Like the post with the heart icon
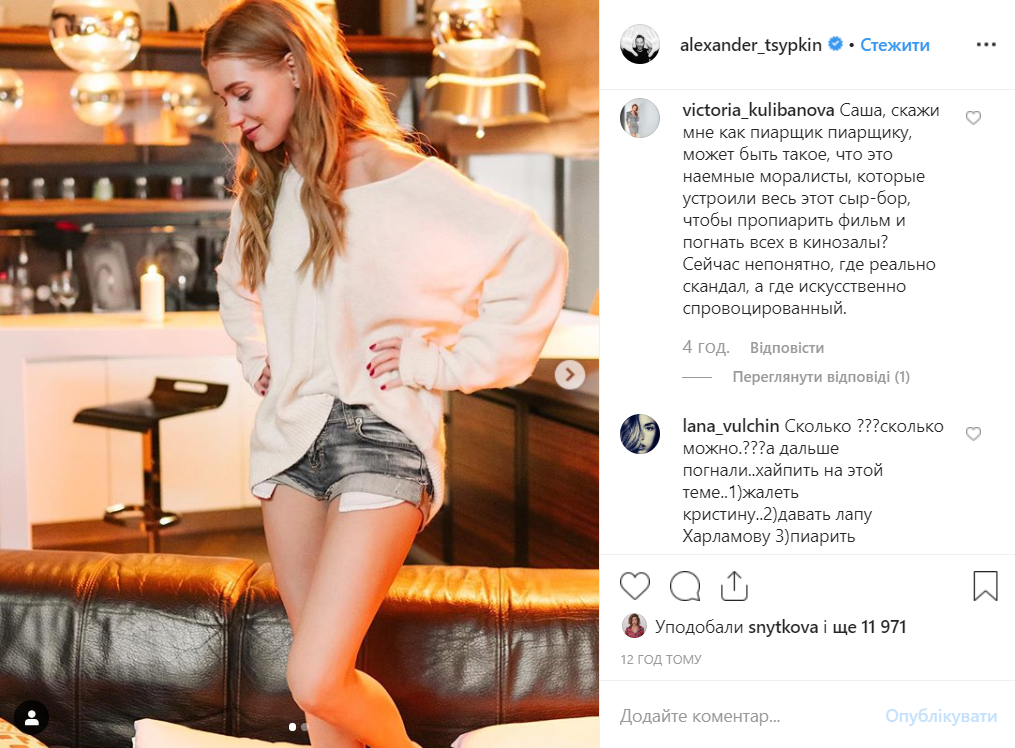Screen dimensions: 1015x748 tap(634, 586)
